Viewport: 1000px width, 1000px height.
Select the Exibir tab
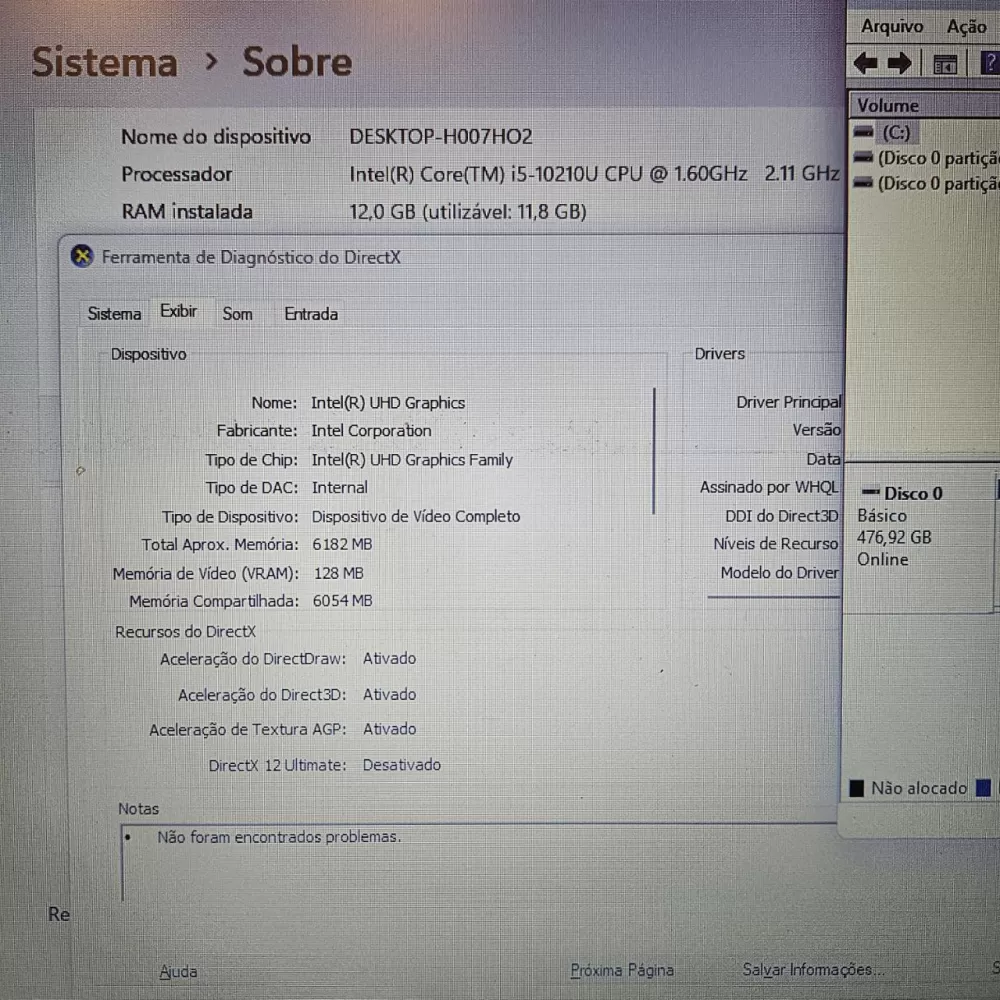[x=178, y=312]
